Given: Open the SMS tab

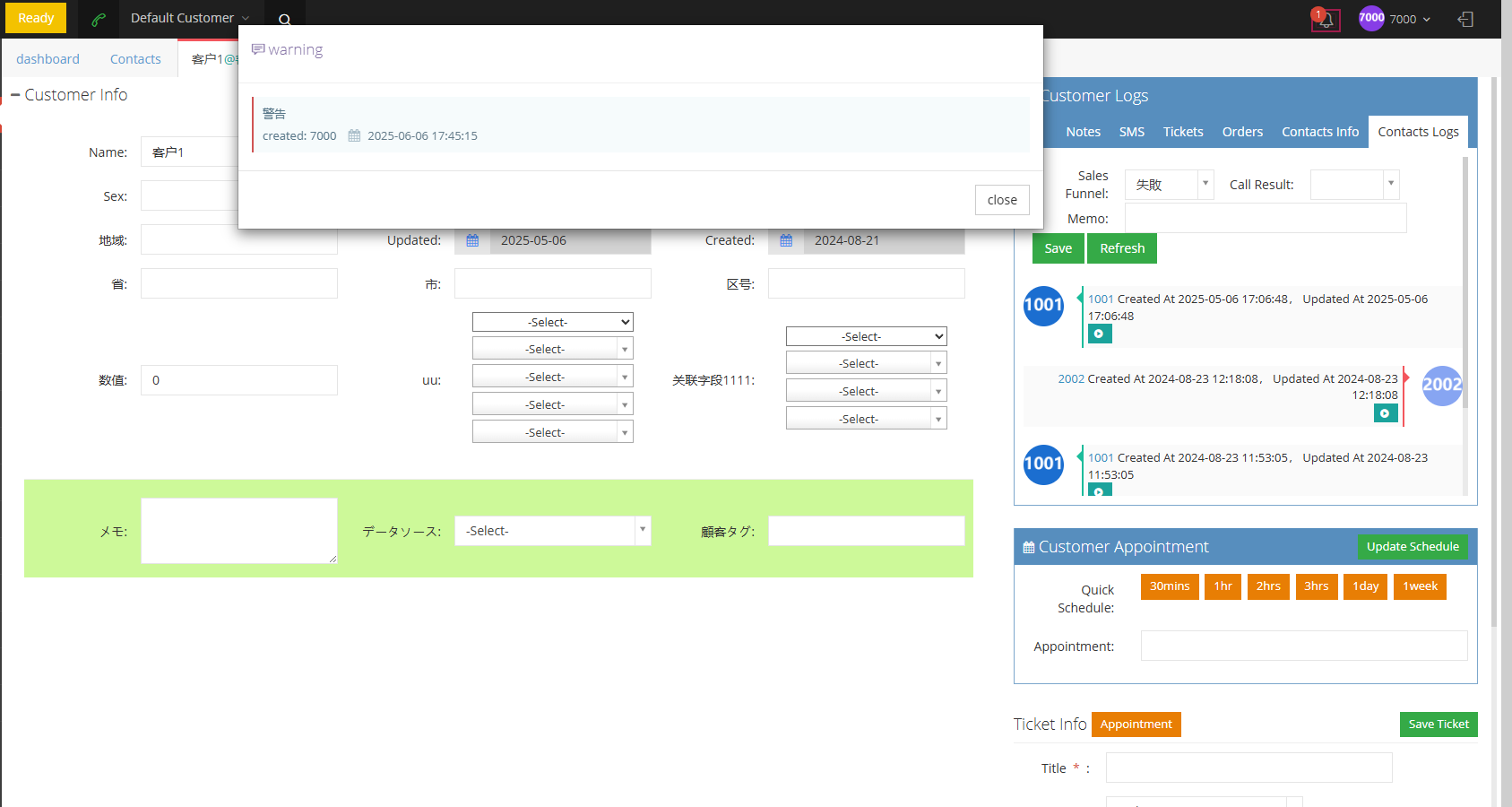Looking at the screenshot, I should pyautogui.click(x=1132, y=132).
